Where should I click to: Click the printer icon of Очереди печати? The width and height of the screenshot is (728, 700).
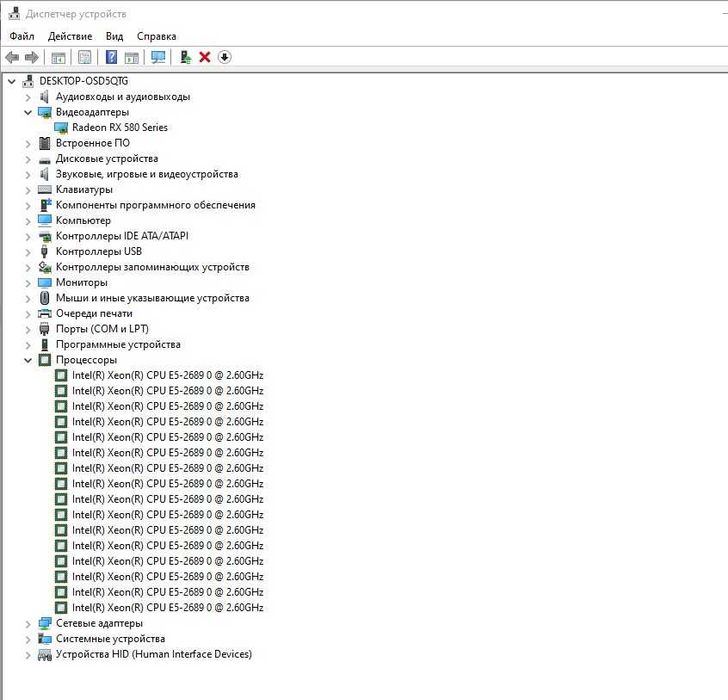(45, 313)
